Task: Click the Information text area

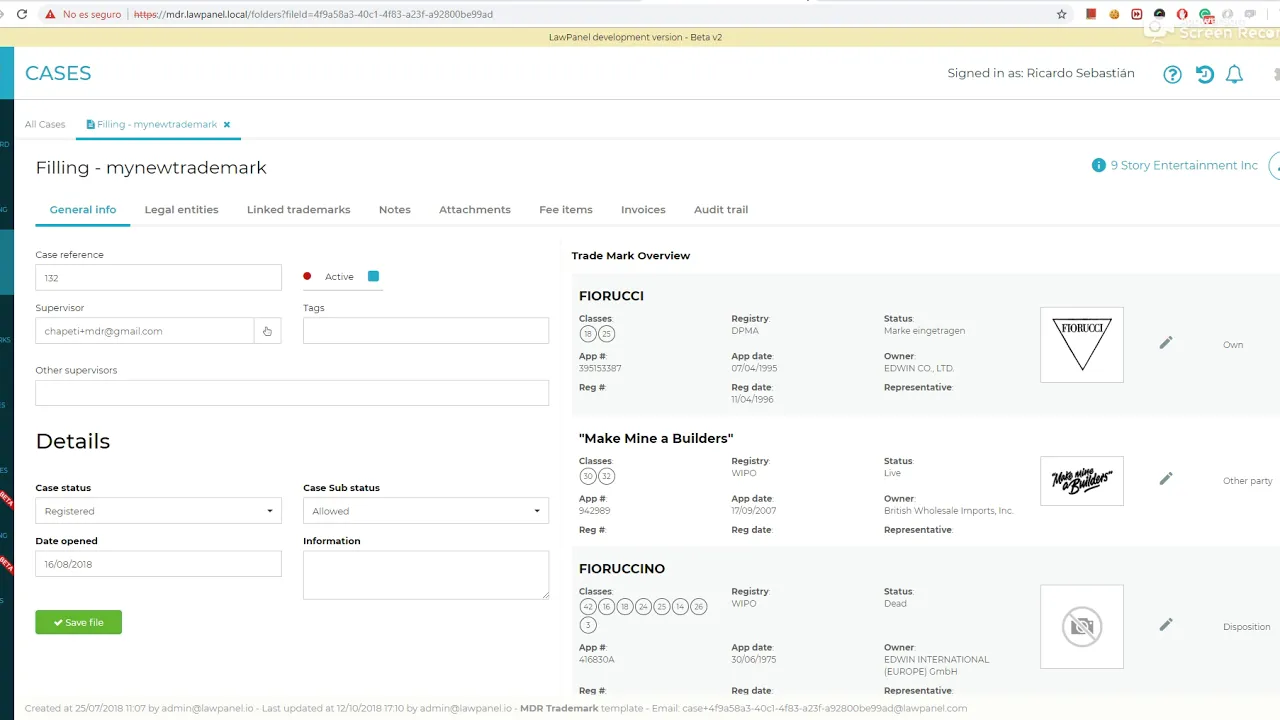Action: click(426, 575)
